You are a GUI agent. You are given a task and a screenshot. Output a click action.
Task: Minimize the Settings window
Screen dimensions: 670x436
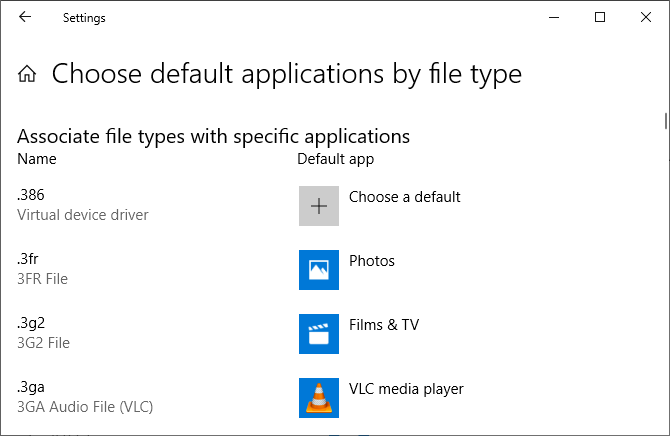pos(554,17)
